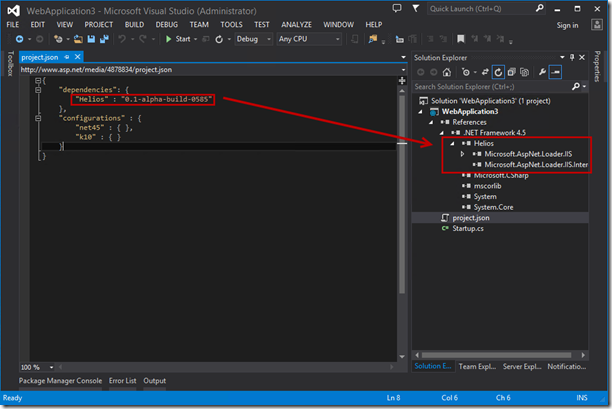The width and height of the screenshot is (612, 409).
Task: Click the Sign in link
Action: (x=567, y=25)
